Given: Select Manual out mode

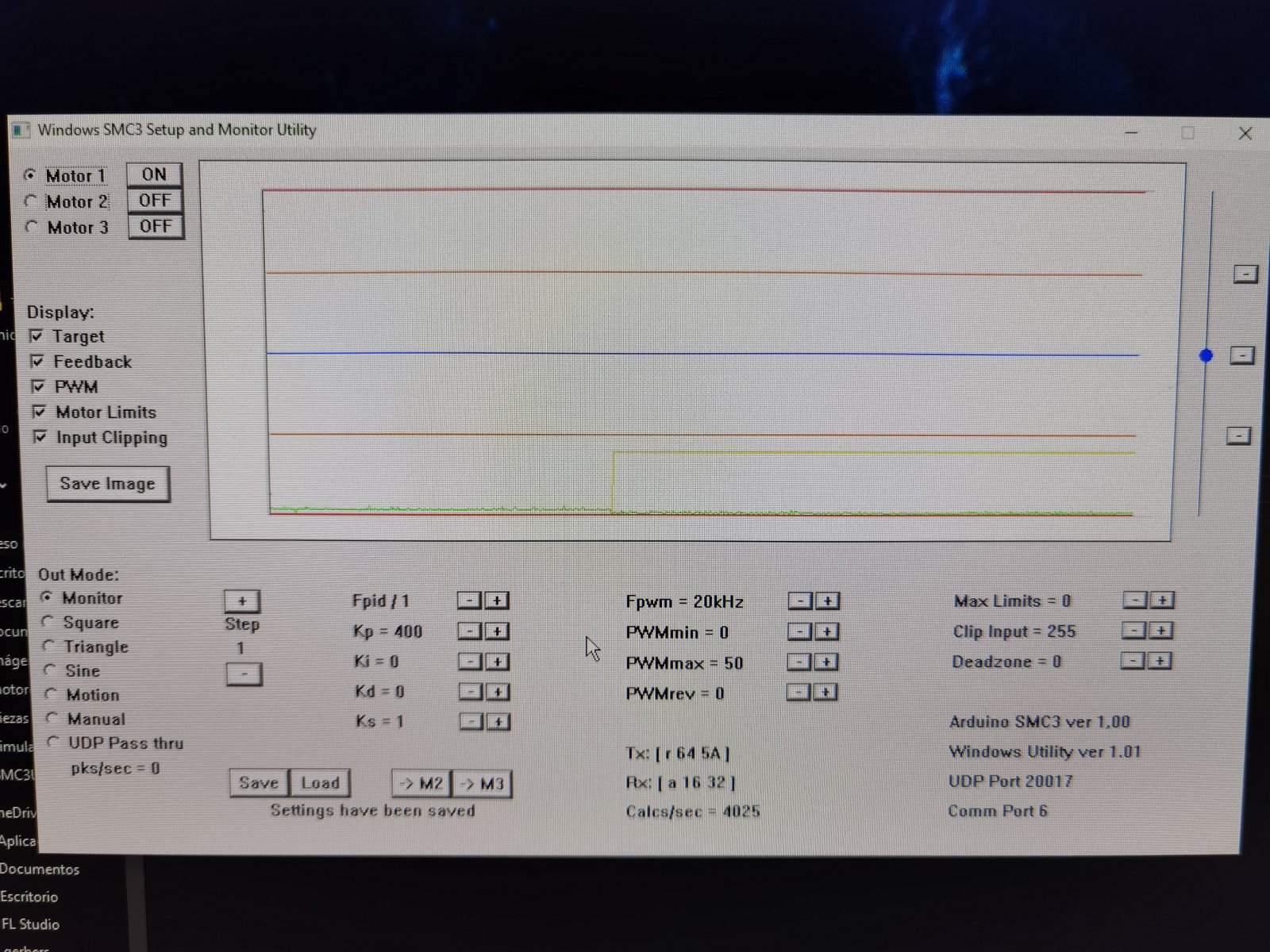Looking at the screenshot, I should [x=52, y=719].
